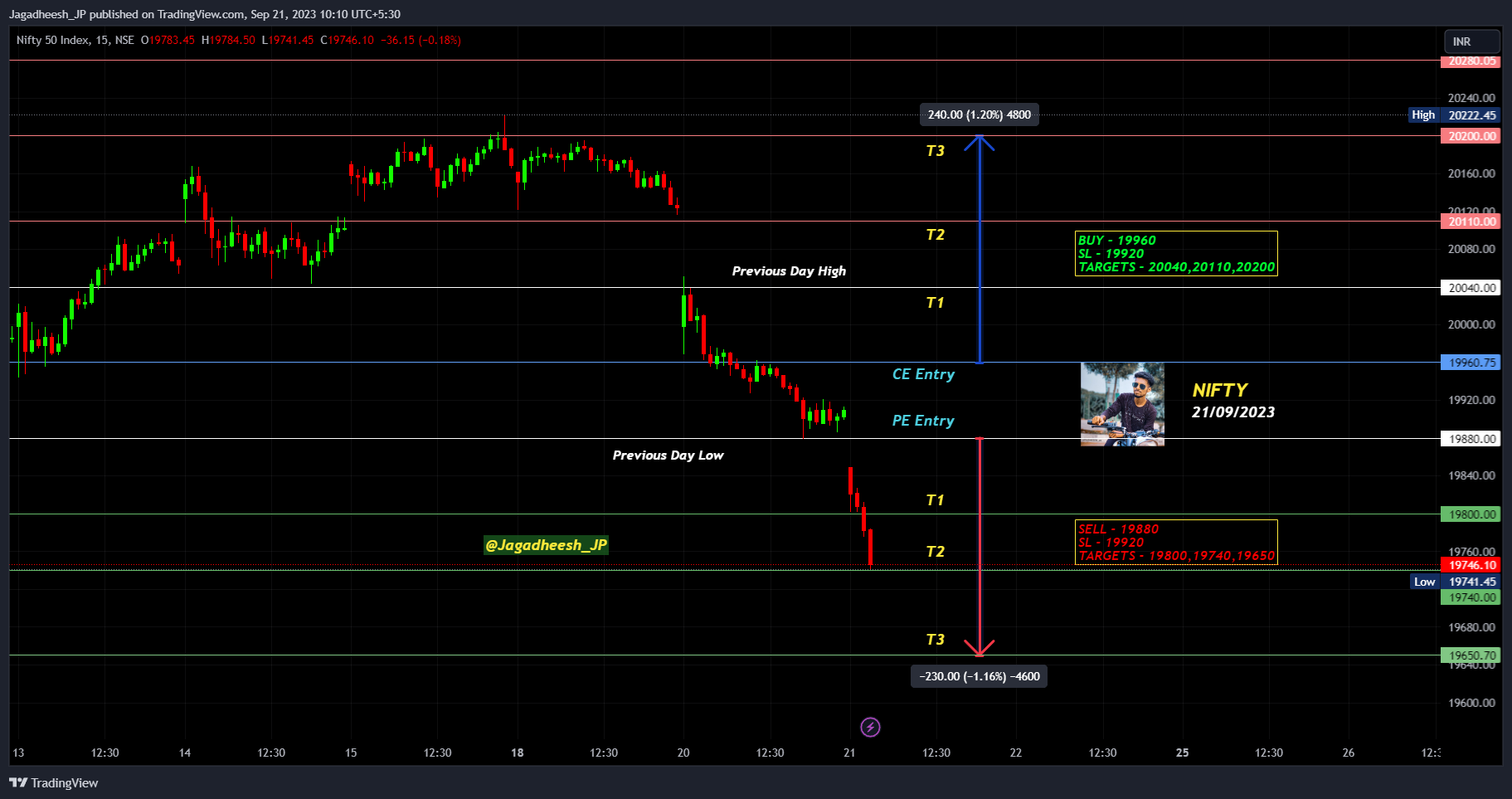
Task: Click the Previous Day High label
Action: click(789, 271)
